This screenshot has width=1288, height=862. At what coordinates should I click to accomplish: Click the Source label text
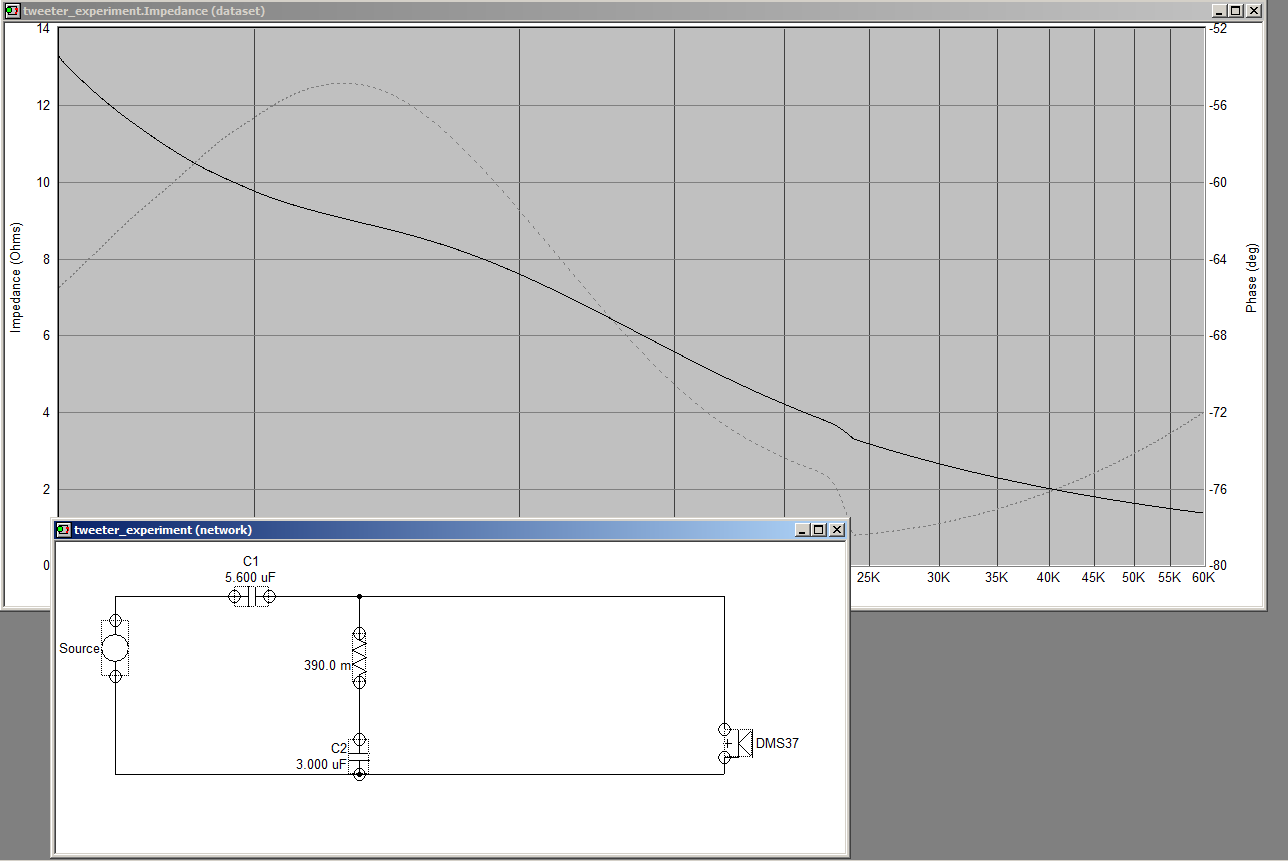tap(79, 649)
